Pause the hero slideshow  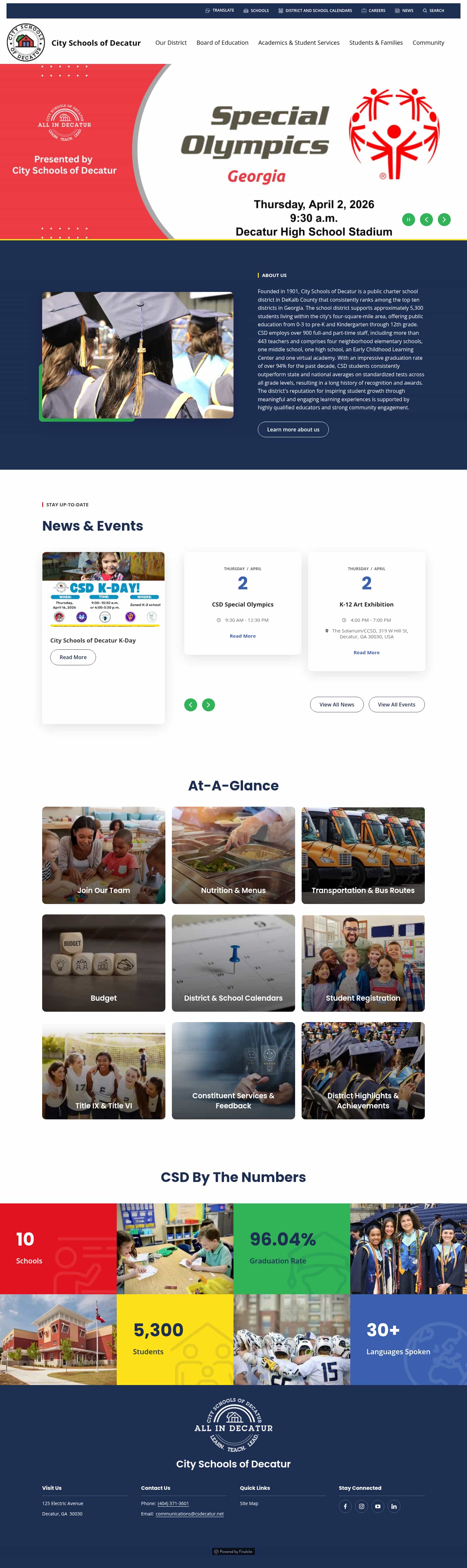(x=409, y=219)
